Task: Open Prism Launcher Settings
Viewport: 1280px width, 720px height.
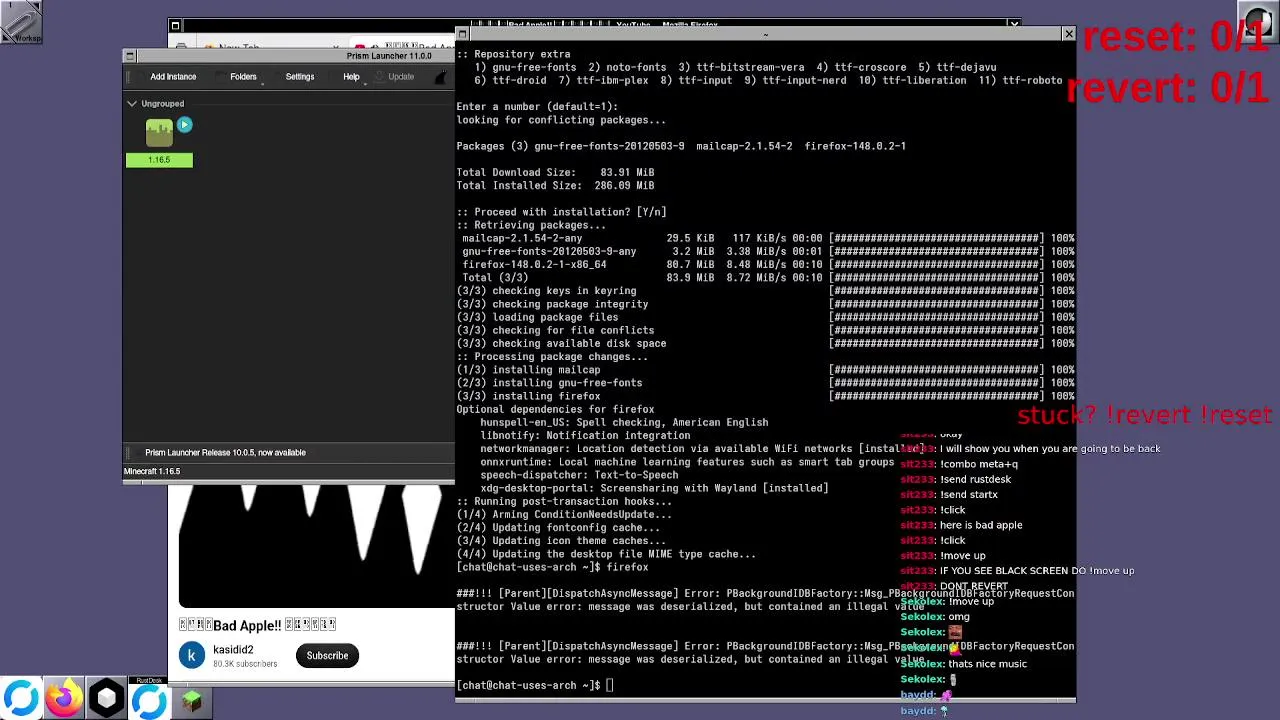Action: pos(300,77)
